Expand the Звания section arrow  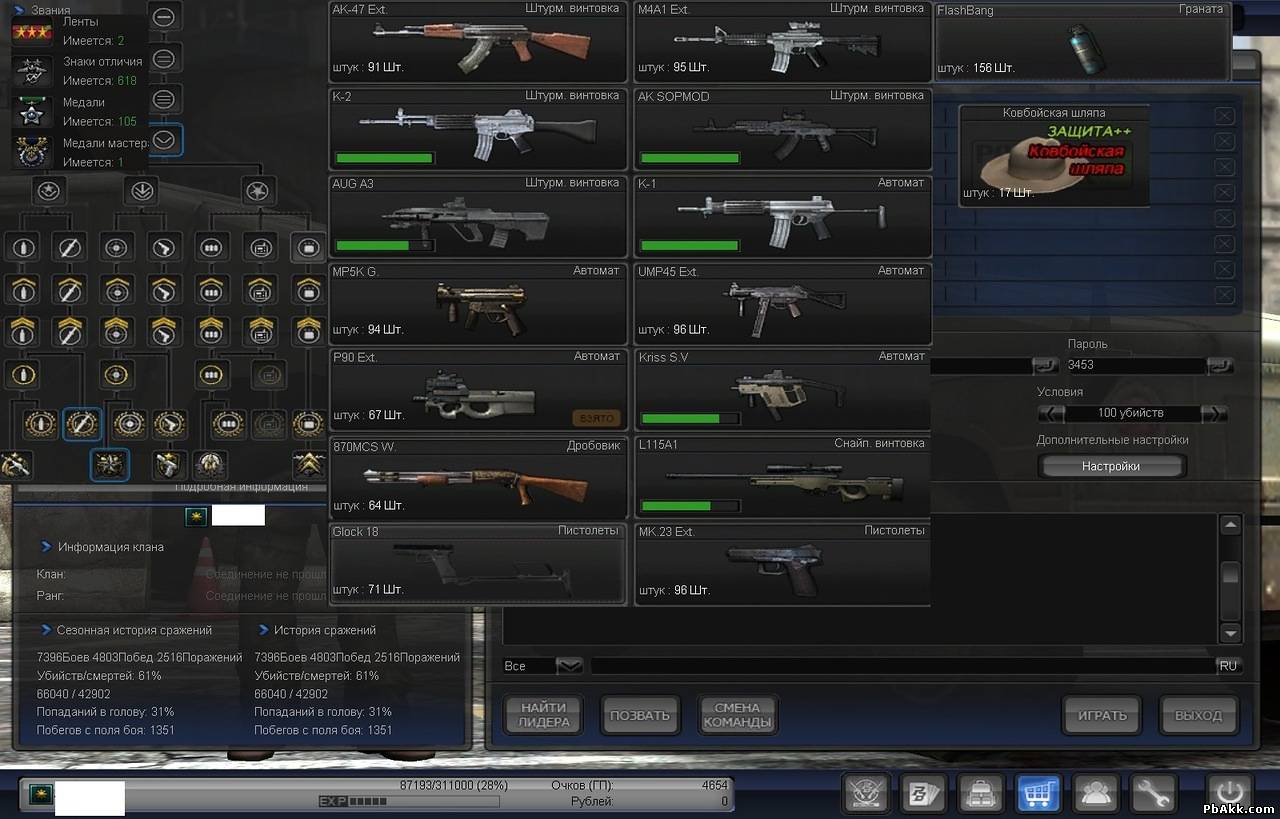tap(18, 10)
